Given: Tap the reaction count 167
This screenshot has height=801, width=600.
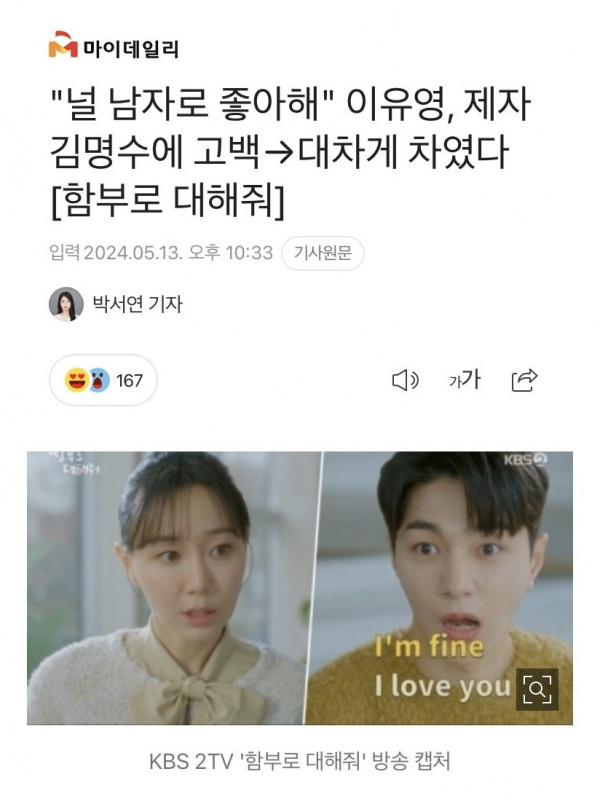Looking at the screenshot, I should [x=129, y=381].
